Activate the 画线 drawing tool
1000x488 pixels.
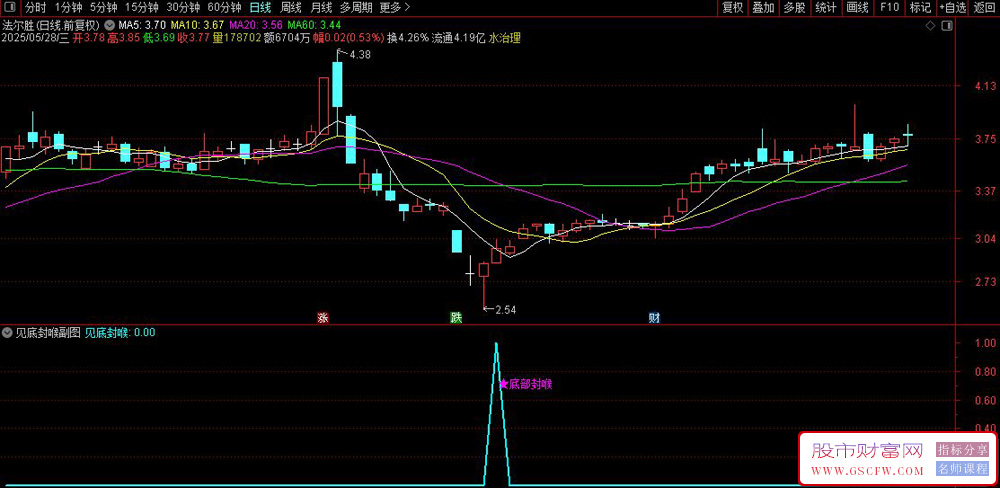point(857,8)
